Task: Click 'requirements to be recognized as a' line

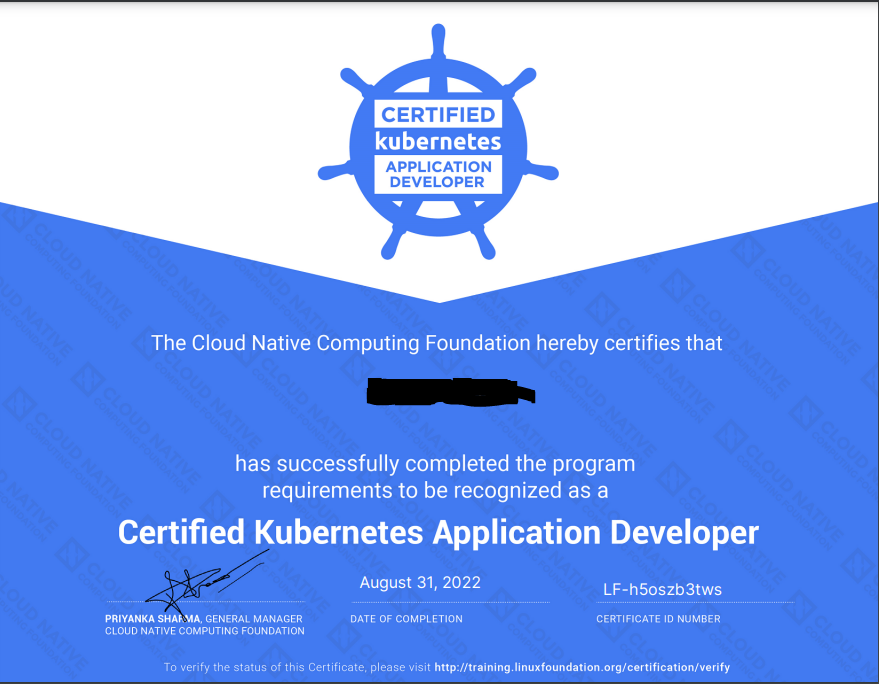Action: click(435, 491)
